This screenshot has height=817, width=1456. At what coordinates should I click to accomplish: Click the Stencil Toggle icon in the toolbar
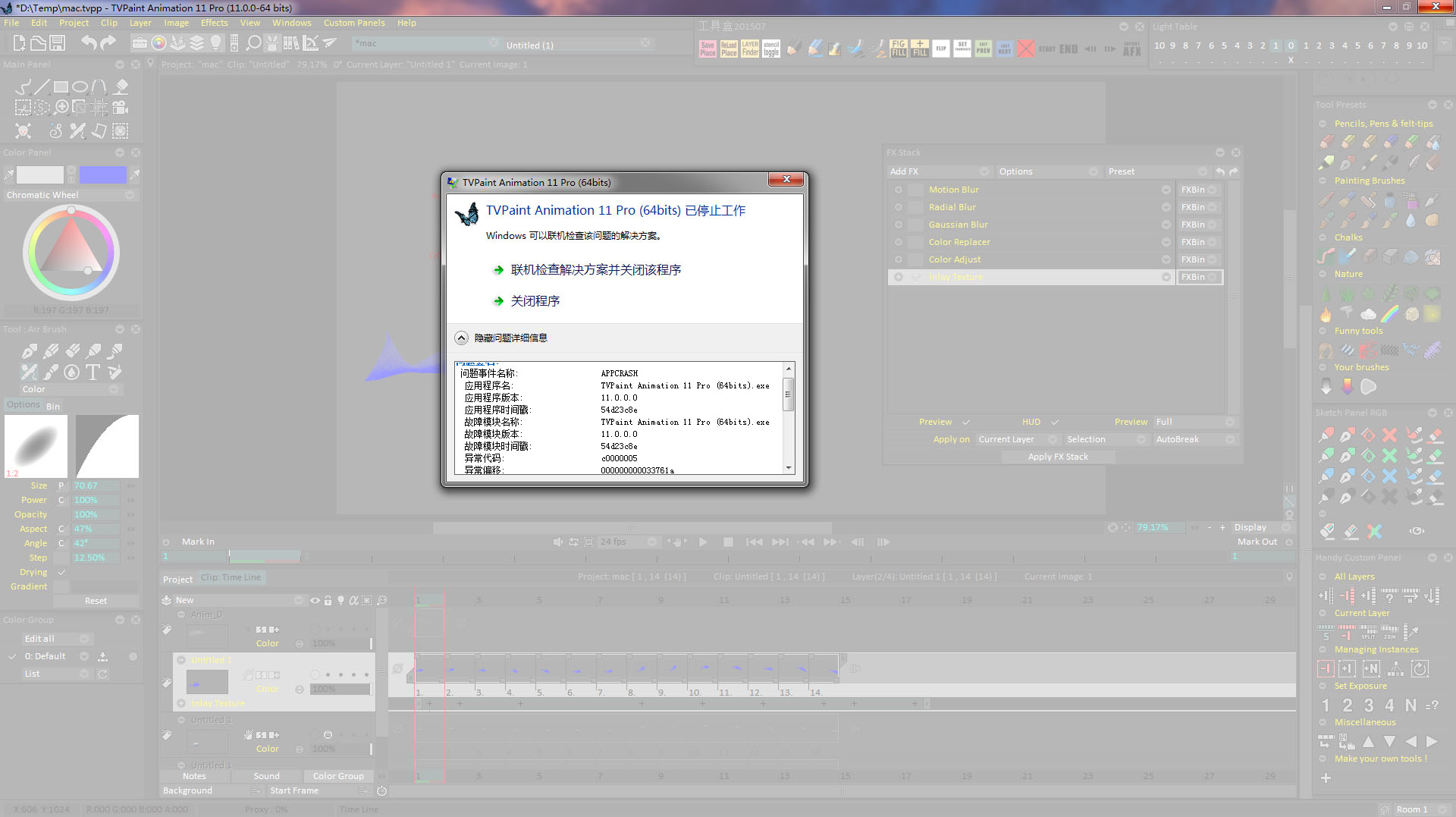(771, 49)
